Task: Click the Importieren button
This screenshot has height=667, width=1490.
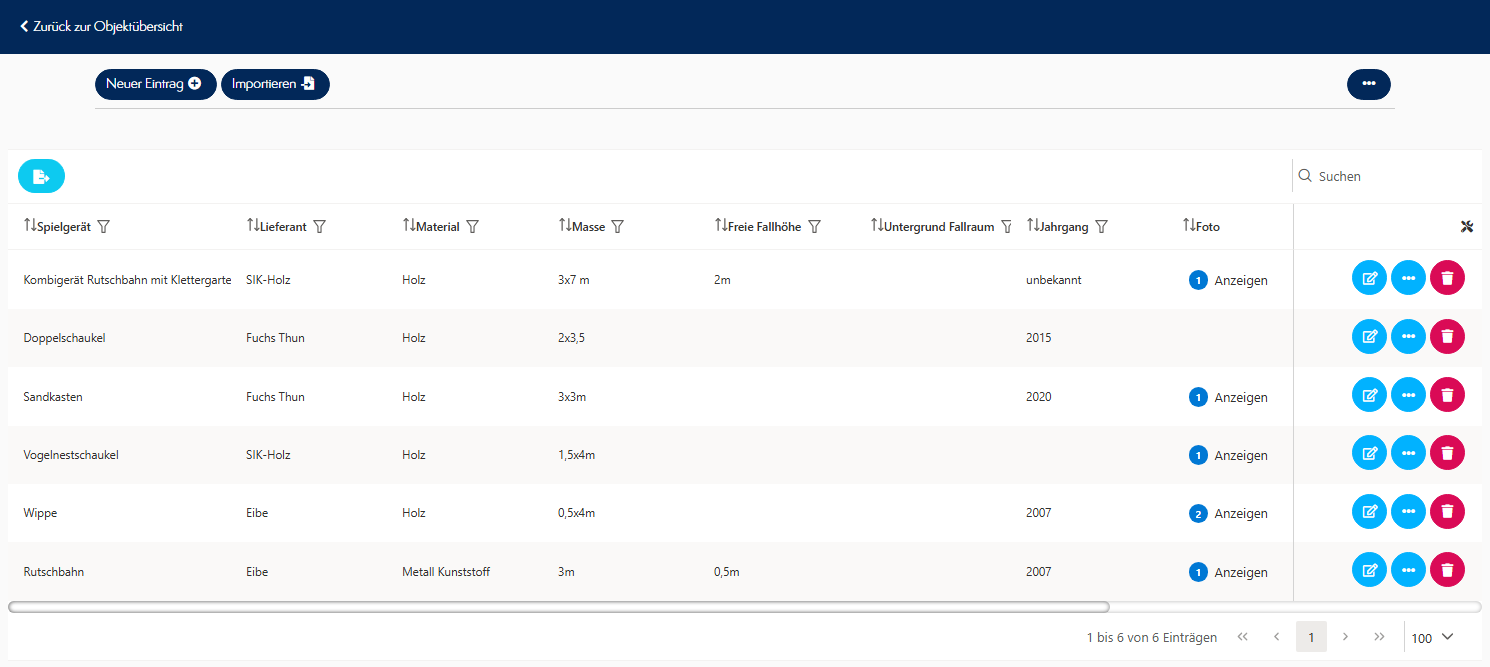Action: [274, 85]
